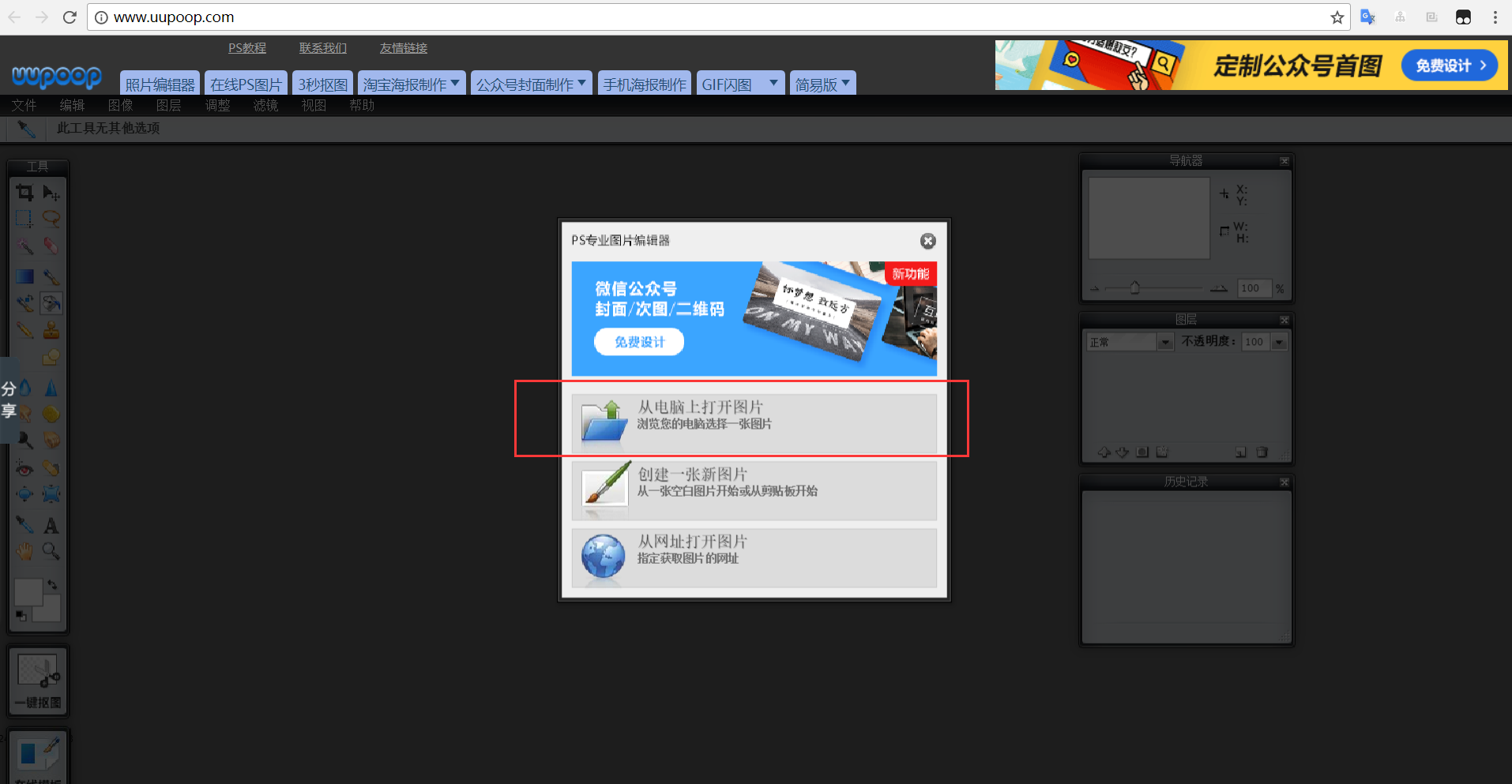Screen dimensions: 1512x784
Task: Click the 一键抠图 tool button
Action: [38, 682]
